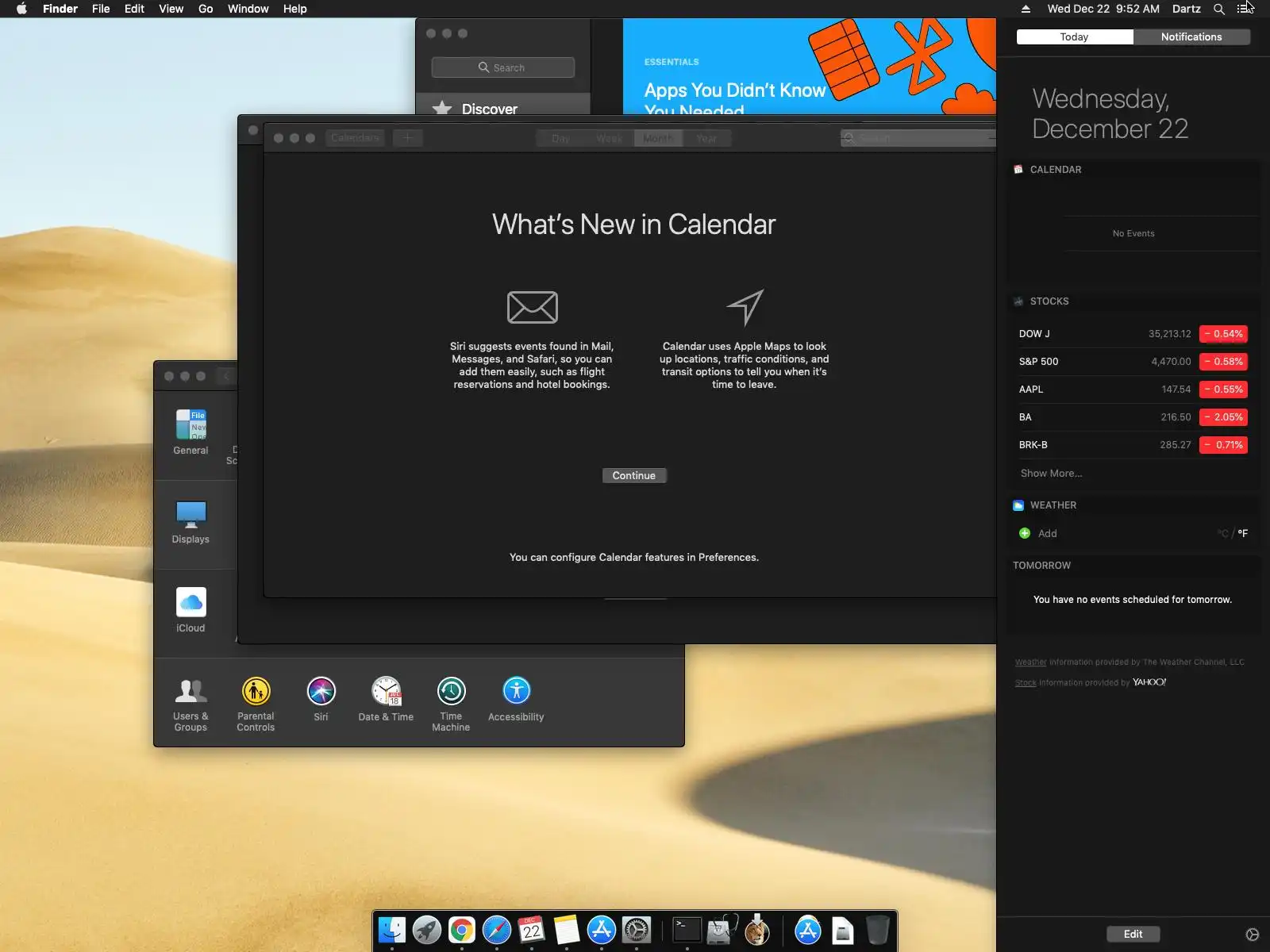Select the BRK-B stock row
The height and width of the screenshot is (952, 1270).
1133,445
